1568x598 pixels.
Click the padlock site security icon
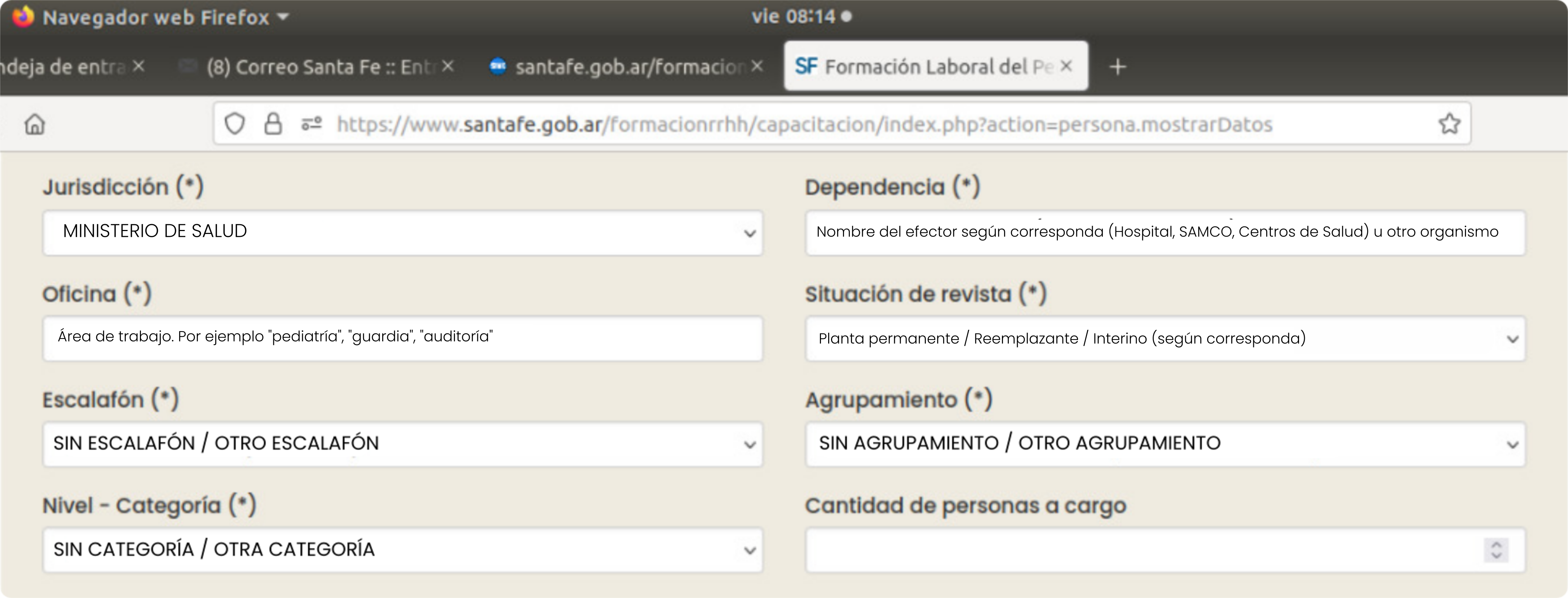[273, 124]
